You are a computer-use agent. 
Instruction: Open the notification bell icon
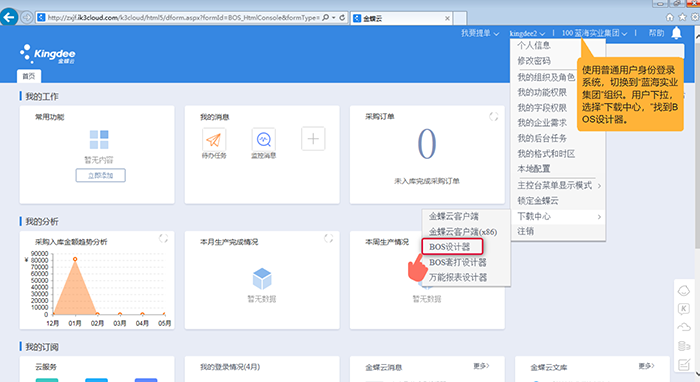pyautogui.click(x=677, y=33)
